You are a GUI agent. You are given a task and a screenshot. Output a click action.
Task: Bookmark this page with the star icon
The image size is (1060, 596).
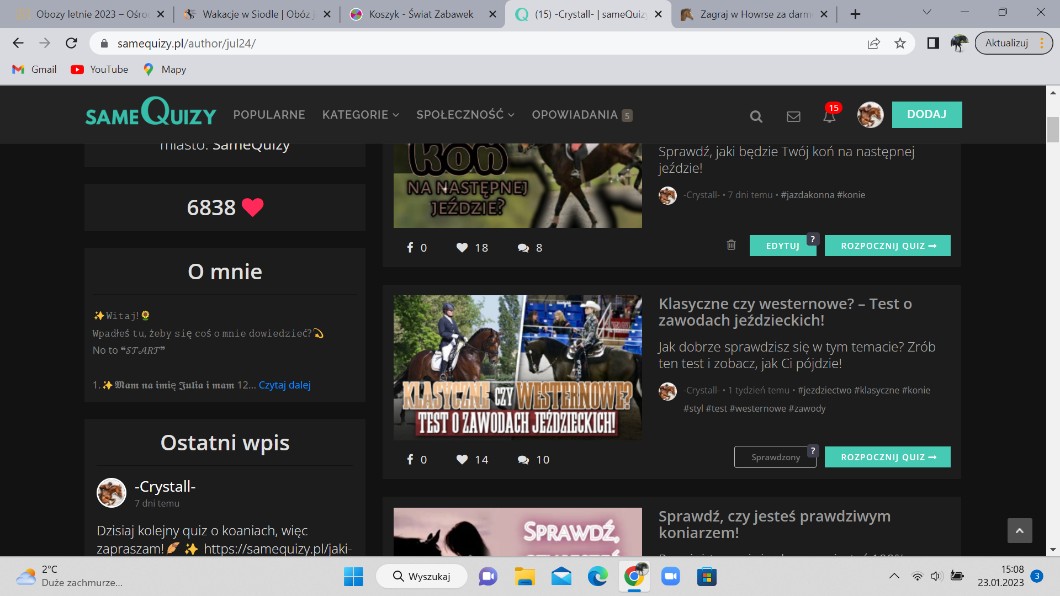click(x=900, y=43)
